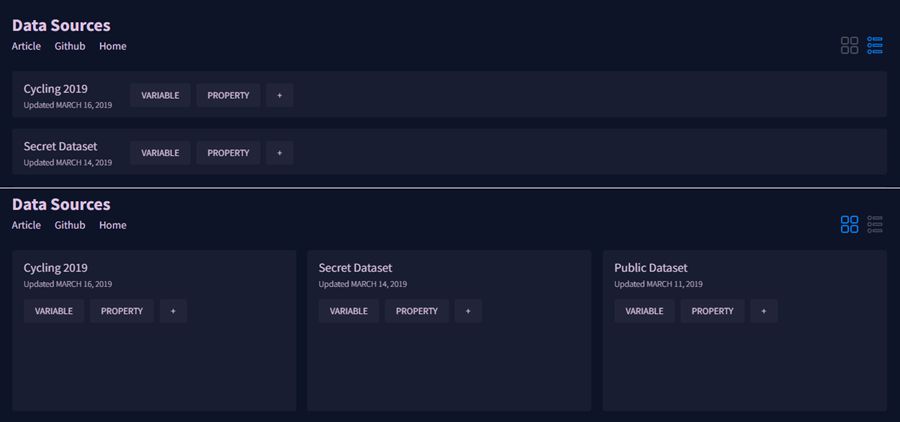The height and width of the screenshot is (422, 900).
Task: Add item with plus on Public Dataset card
Action: (x=763, y=311)
